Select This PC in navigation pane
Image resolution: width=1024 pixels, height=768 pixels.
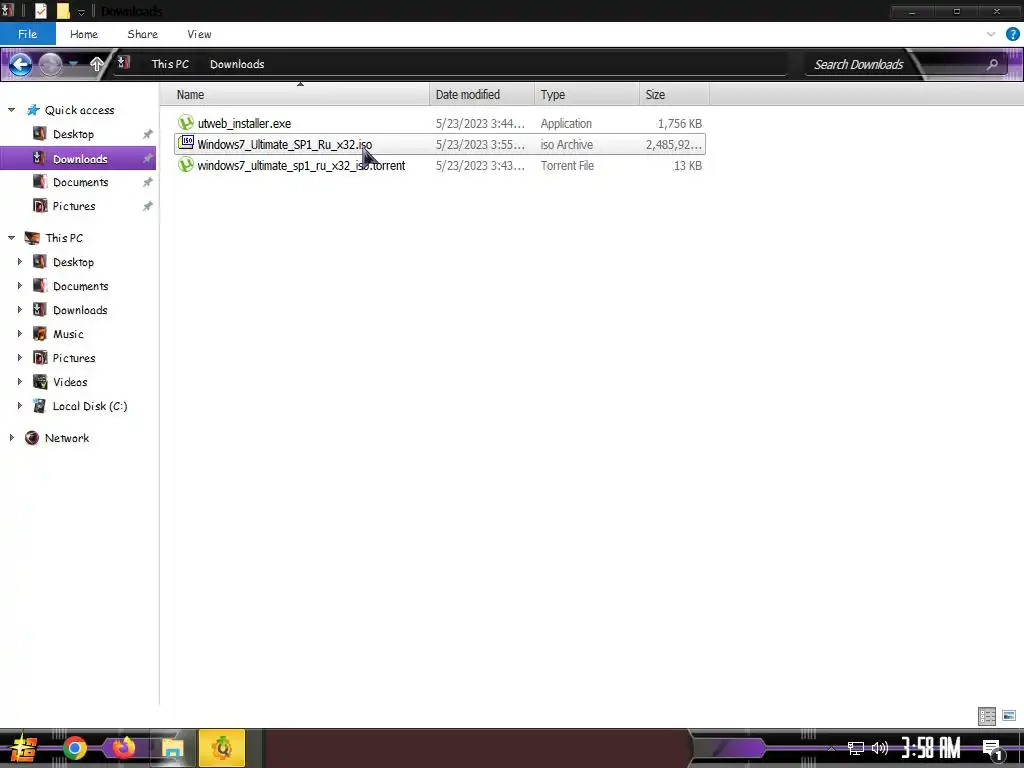click(x=64, y=238)
